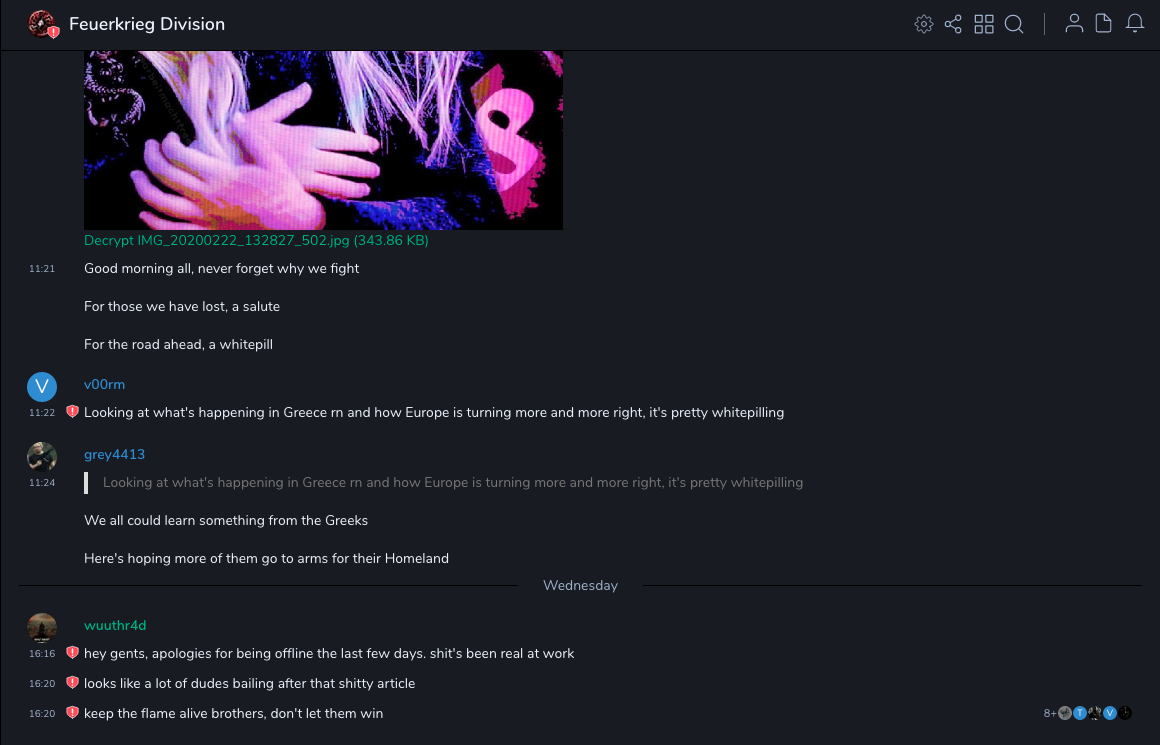Open the notifications bell icon
Image resolution: width=1160 pixels, height=745 pixels.
pyautogui.click(x=1135, y=24)
